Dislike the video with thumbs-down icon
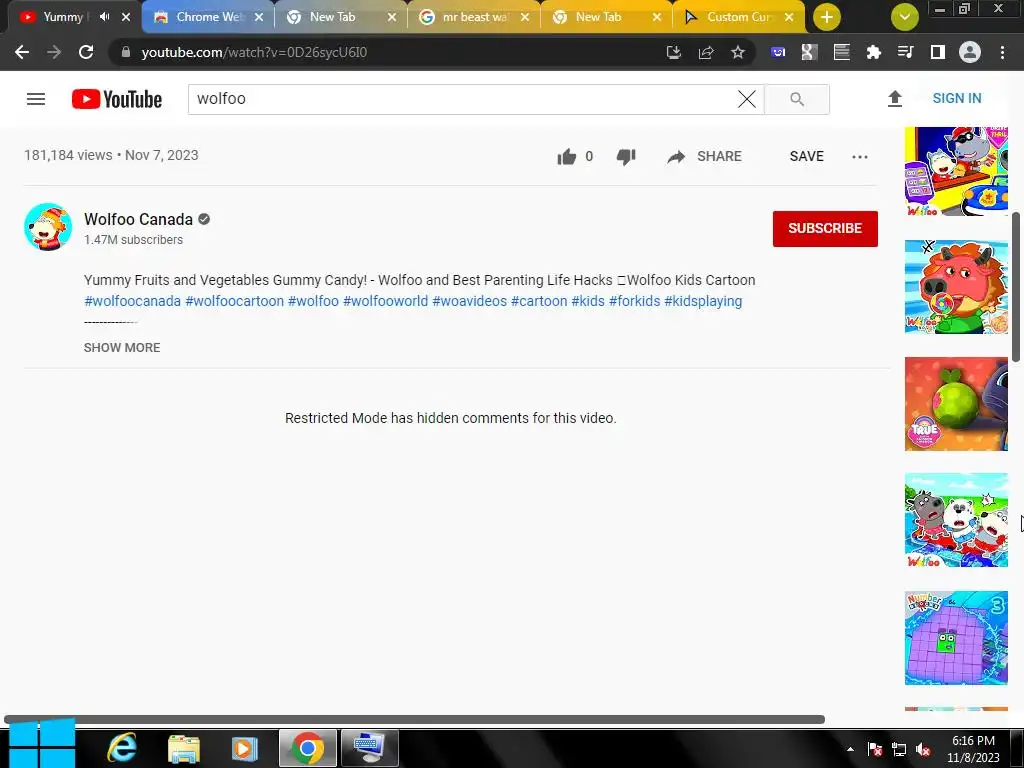 (x=626, y=157)
